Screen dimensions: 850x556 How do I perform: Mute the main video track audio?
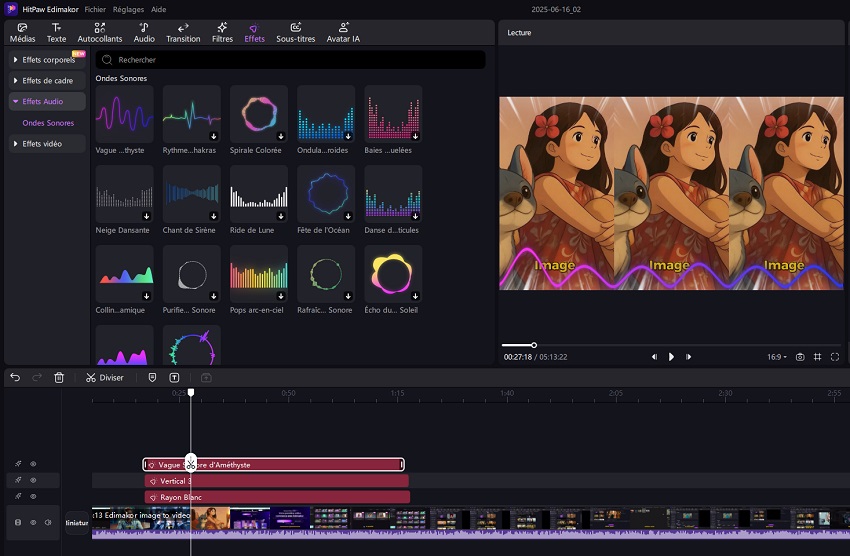coord(48,522)
